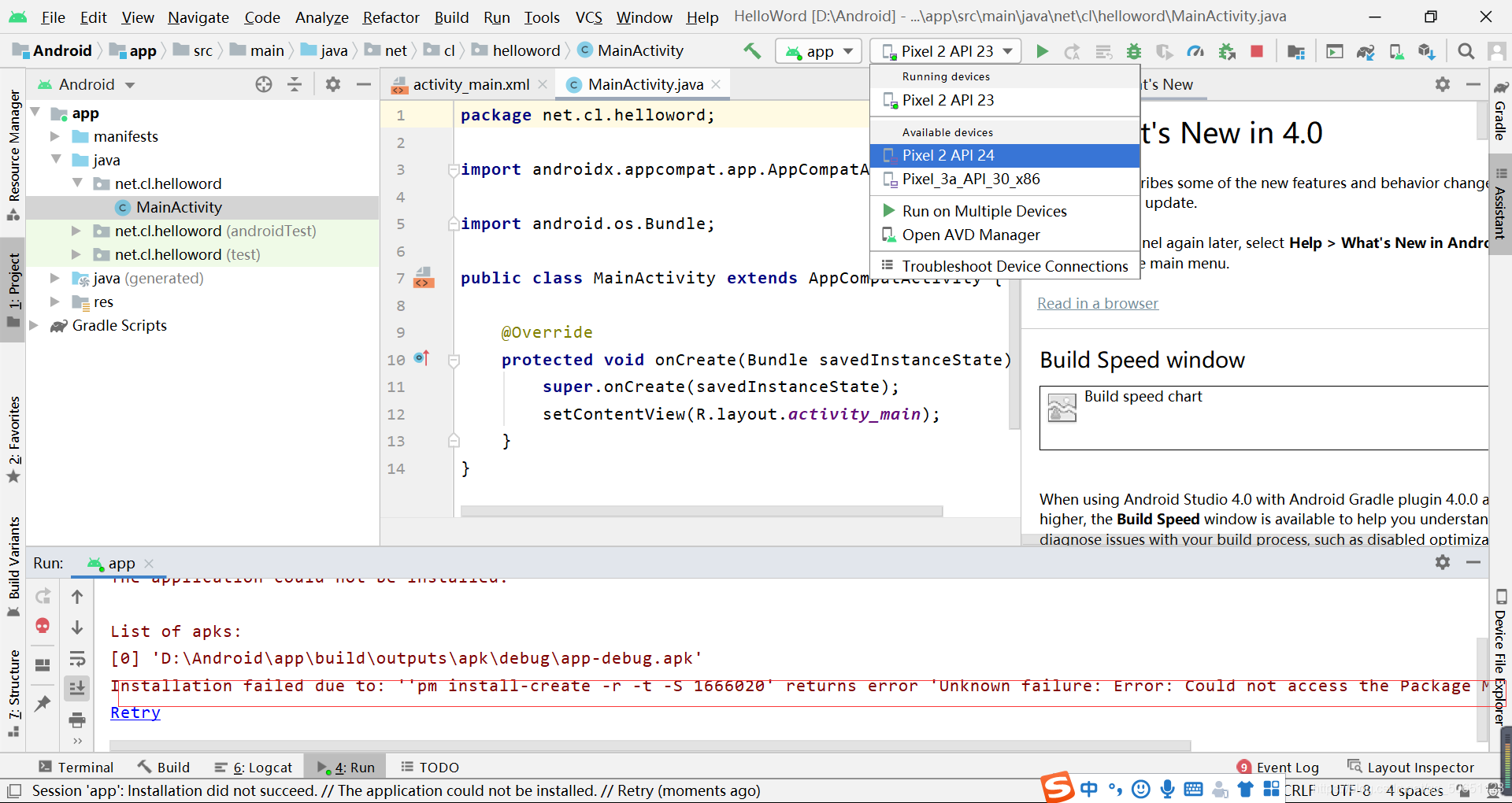1512x803 pixels.
Task: Close the app Run tab
Action: point(150,563)
